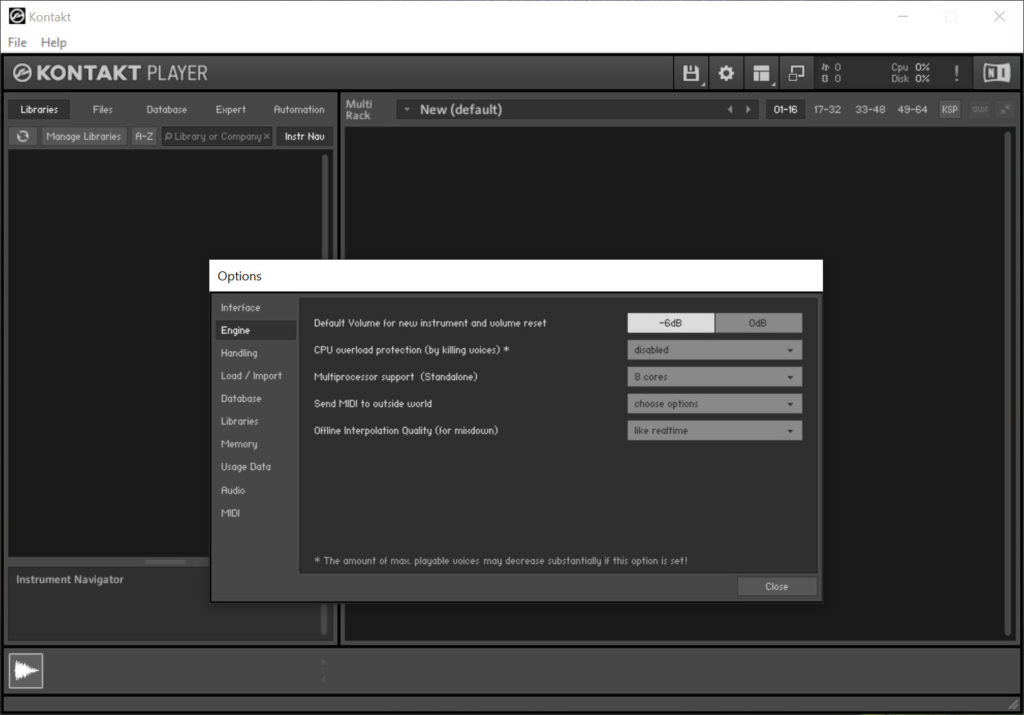1024x715 pixels.
Task: Click the Instrument Navigator heading
Action: coord(70,579)
